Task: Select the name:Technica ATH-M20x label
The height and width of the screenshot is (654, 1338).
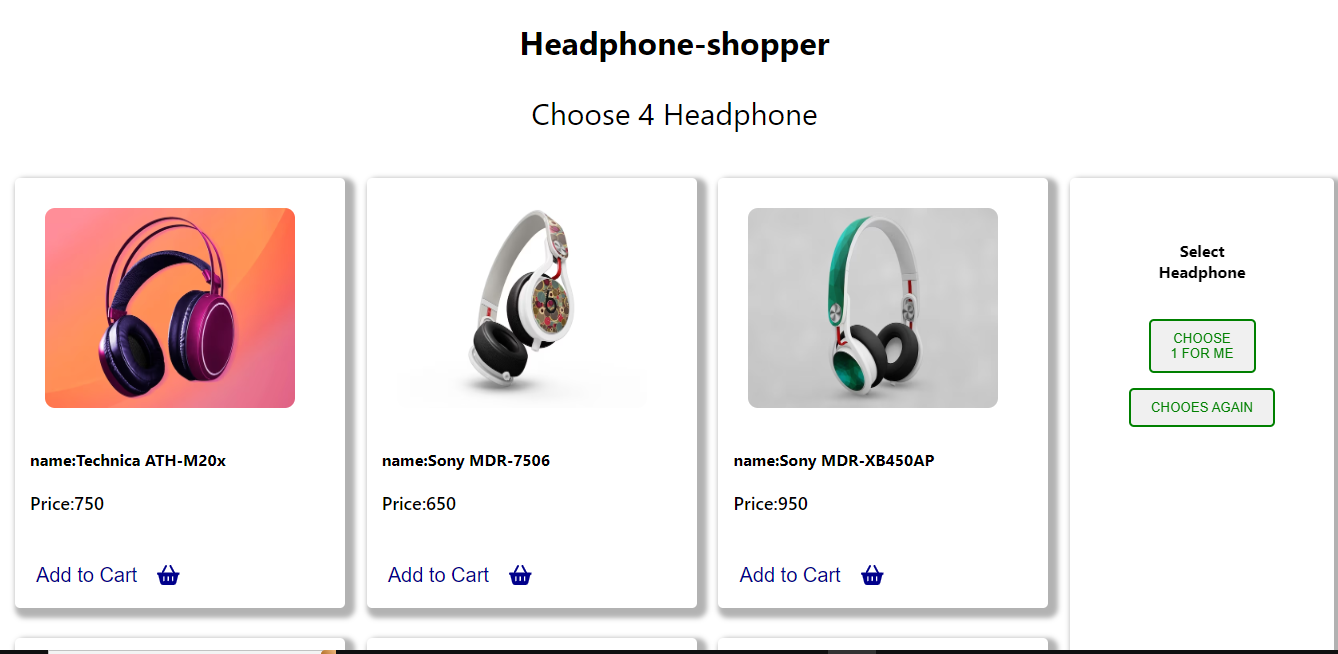Action: click(x=128, y=461)
